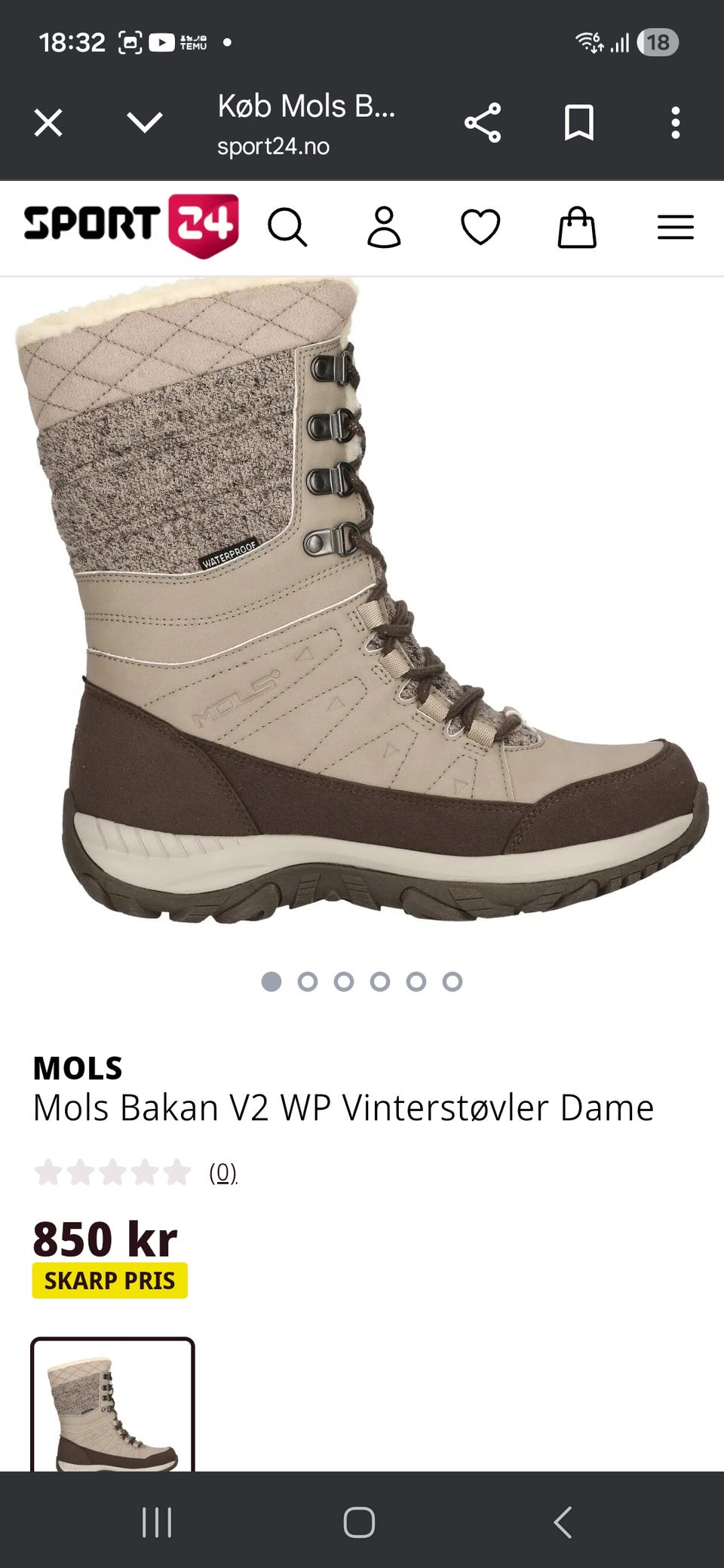Select the fourth image carousel dot
Image resolution: width=724 pixels, height=1568 pixels.
click(x=380, y=982)
